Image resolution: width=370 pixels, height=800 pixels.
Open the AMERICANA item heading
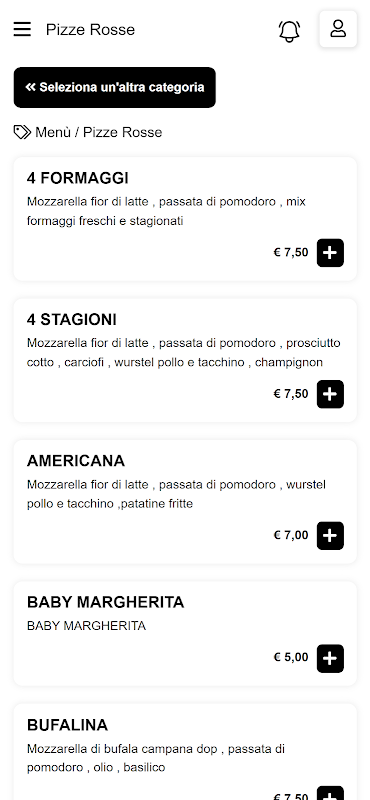click(x=76, y=461)
